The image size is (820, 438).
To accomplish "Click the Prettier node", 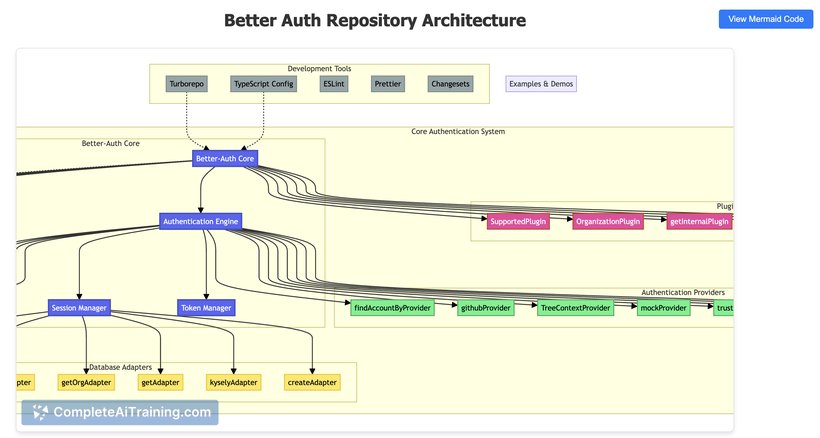I will click(x=388, y=85).
